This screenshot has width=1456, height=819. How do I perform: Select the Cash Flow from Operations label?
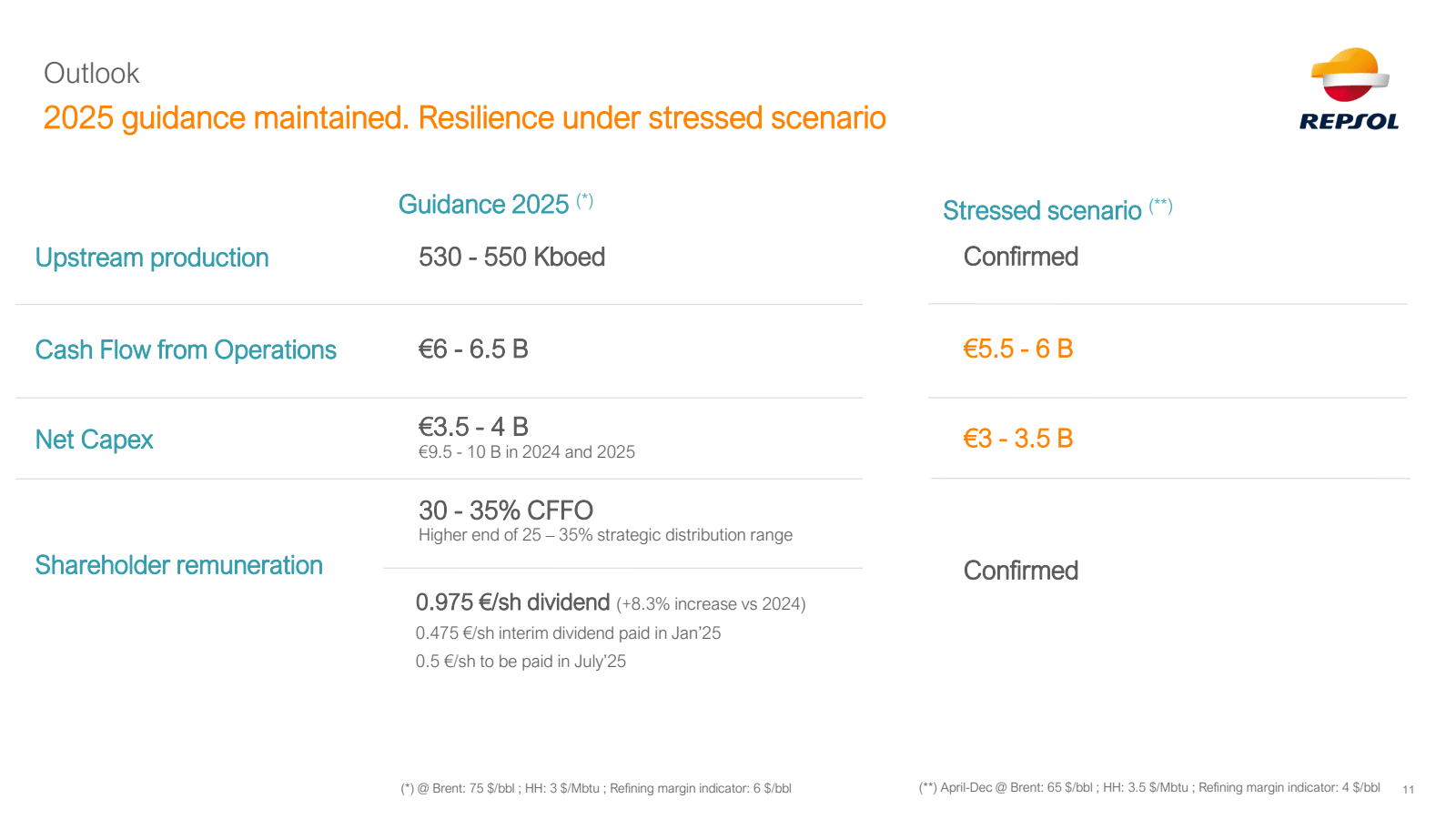pyautogui.click(x=186, y=350)
